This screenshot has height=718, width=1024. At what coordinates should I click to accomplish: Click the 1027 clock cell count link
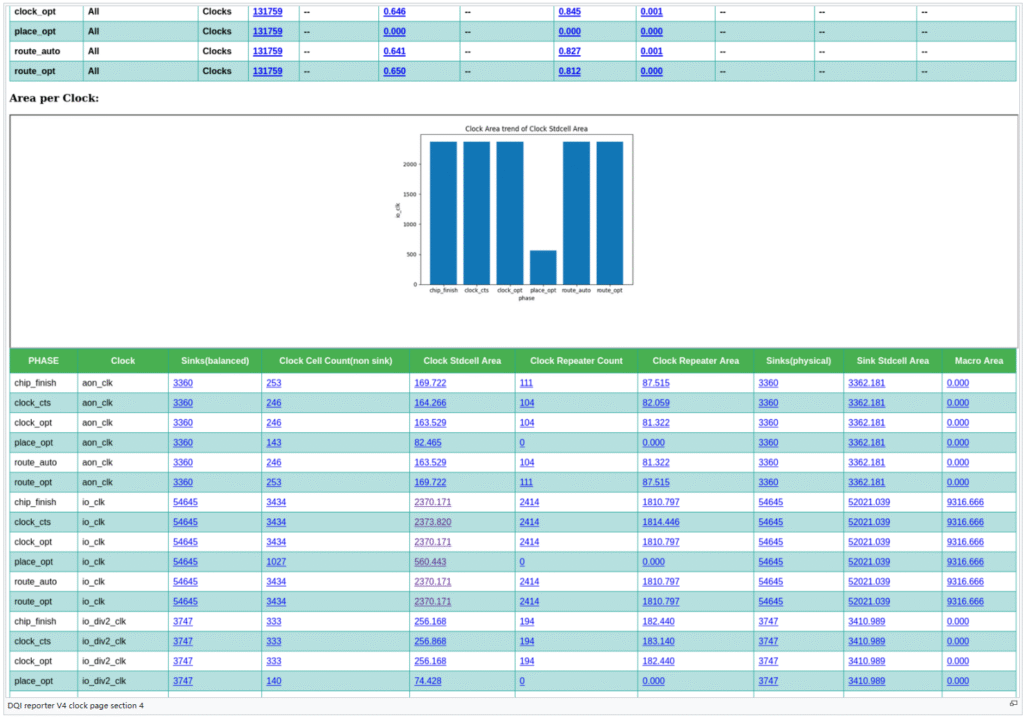276,562
